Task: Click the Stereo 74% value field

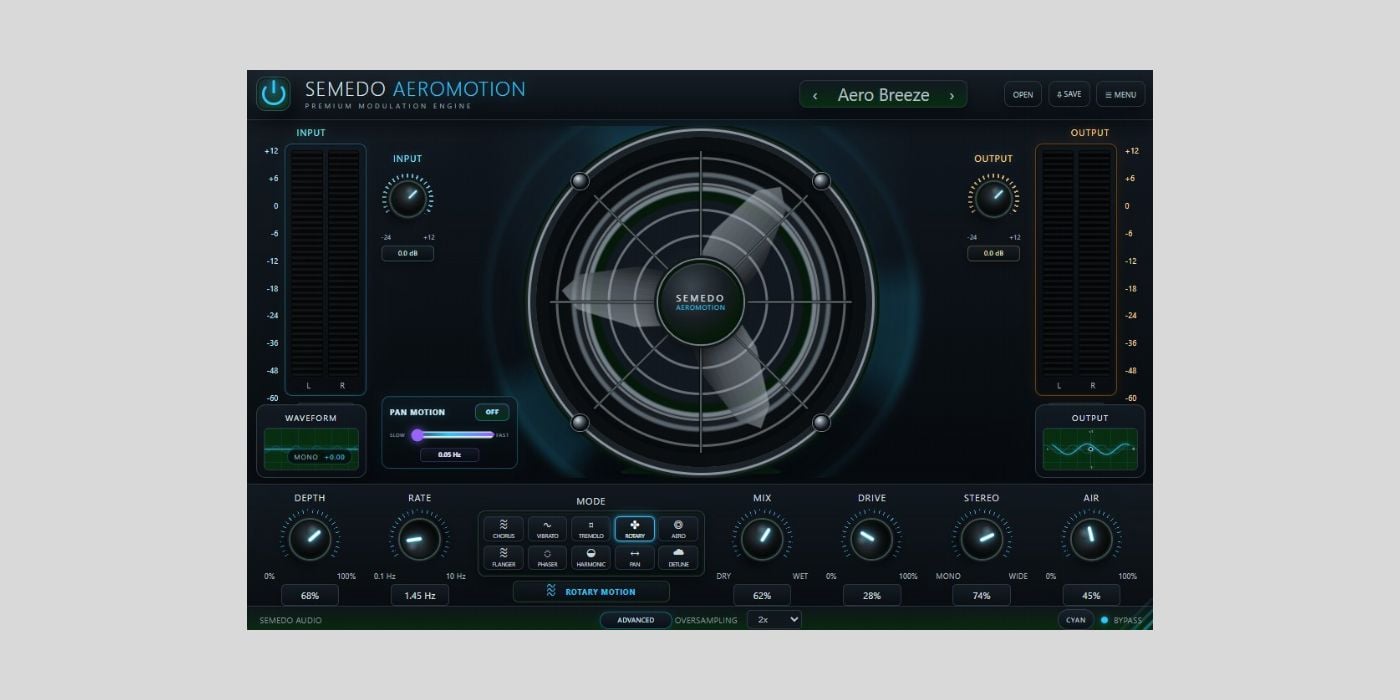Action: coord(981,595)
